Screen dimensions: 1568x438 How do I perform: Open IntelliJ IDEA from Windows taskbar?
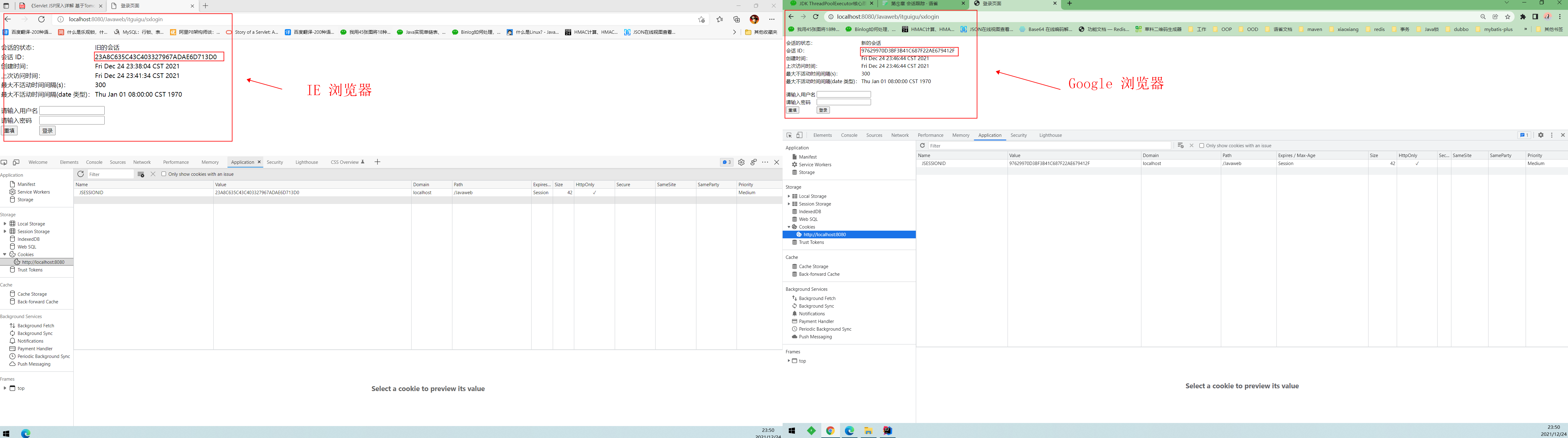[x=888, y=431]
